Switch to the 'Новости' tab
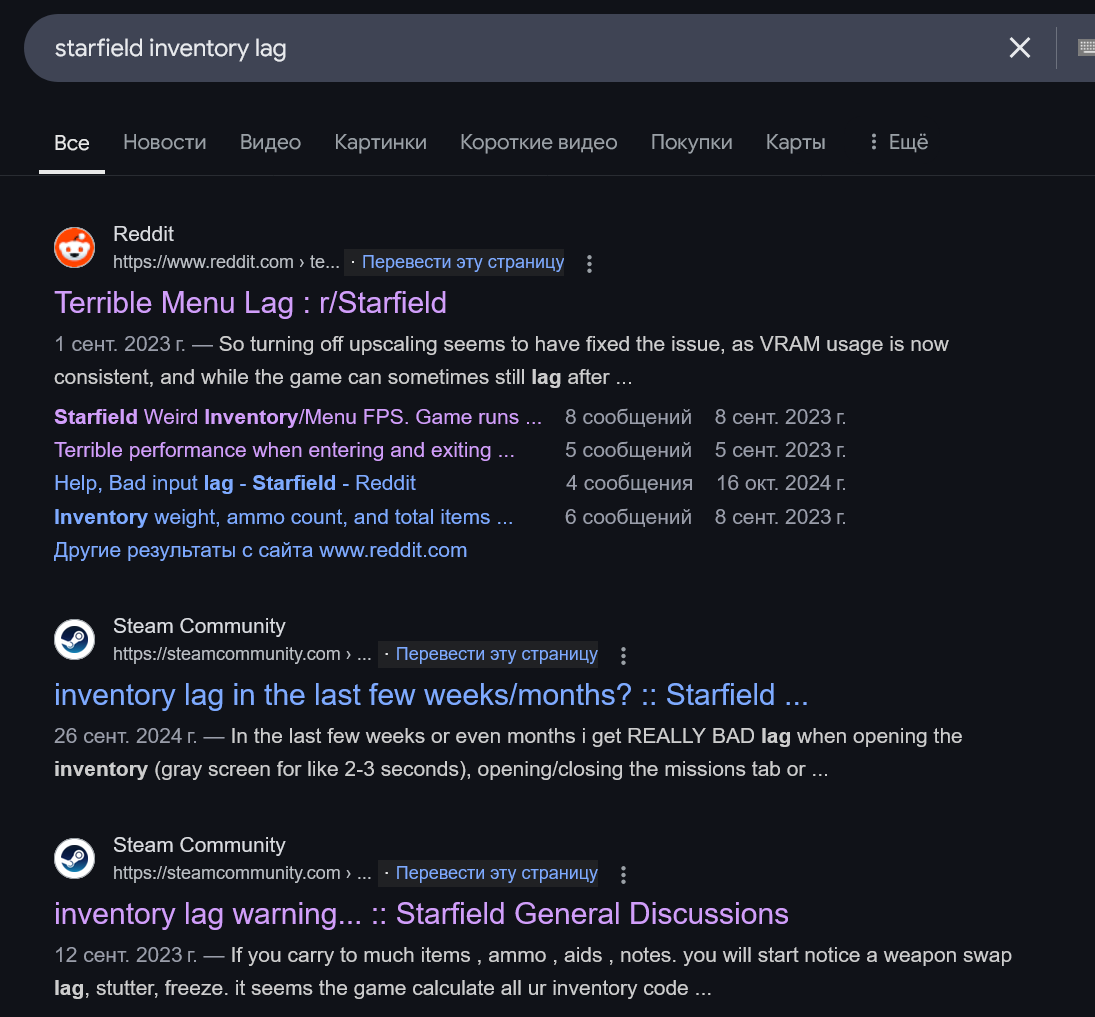Viewport: 1095px width, 1017px height. click(x=165, y=142)
